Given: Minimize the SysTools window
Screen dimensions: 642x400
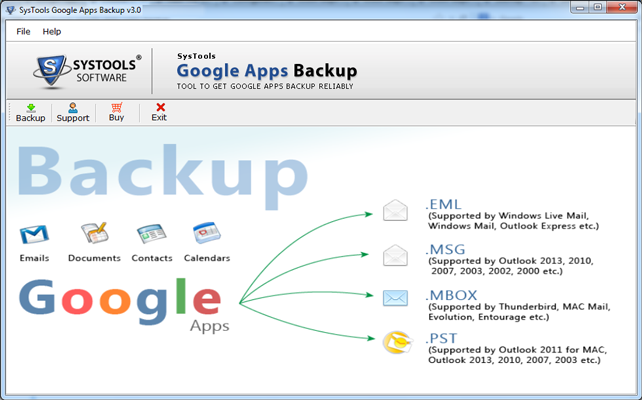Looking at the screenshot, I should [x=580, y=7].
